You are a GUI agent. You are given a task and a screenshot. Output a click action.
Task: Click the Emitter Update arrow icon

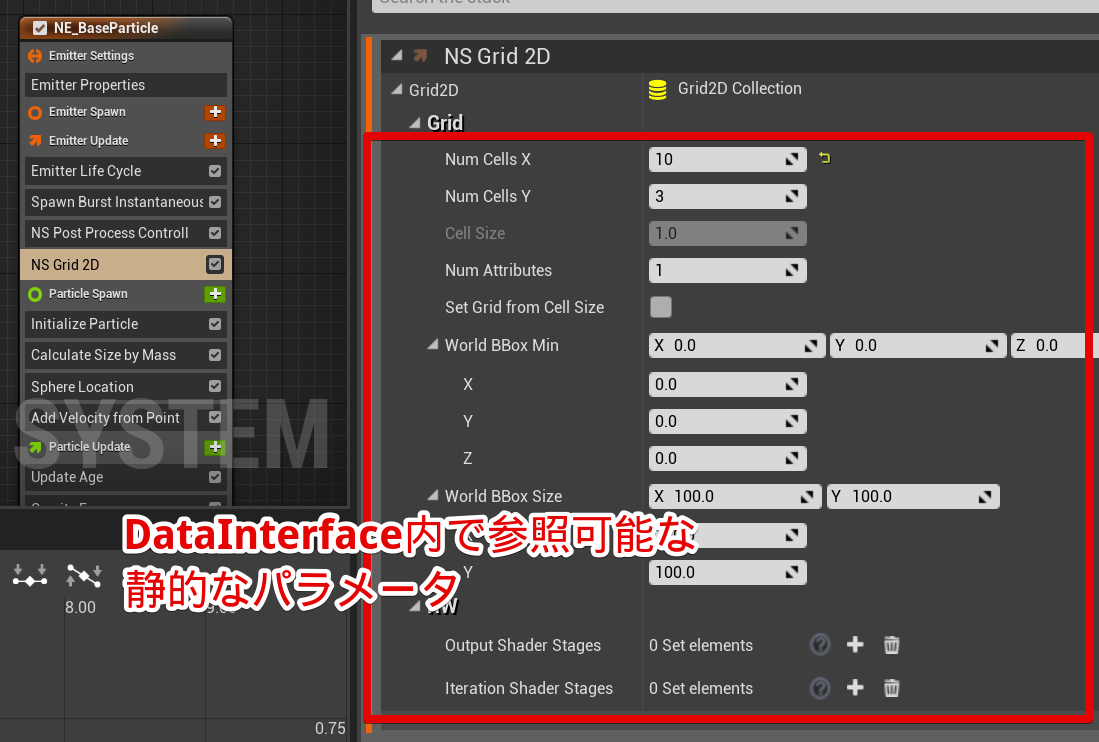35,141
